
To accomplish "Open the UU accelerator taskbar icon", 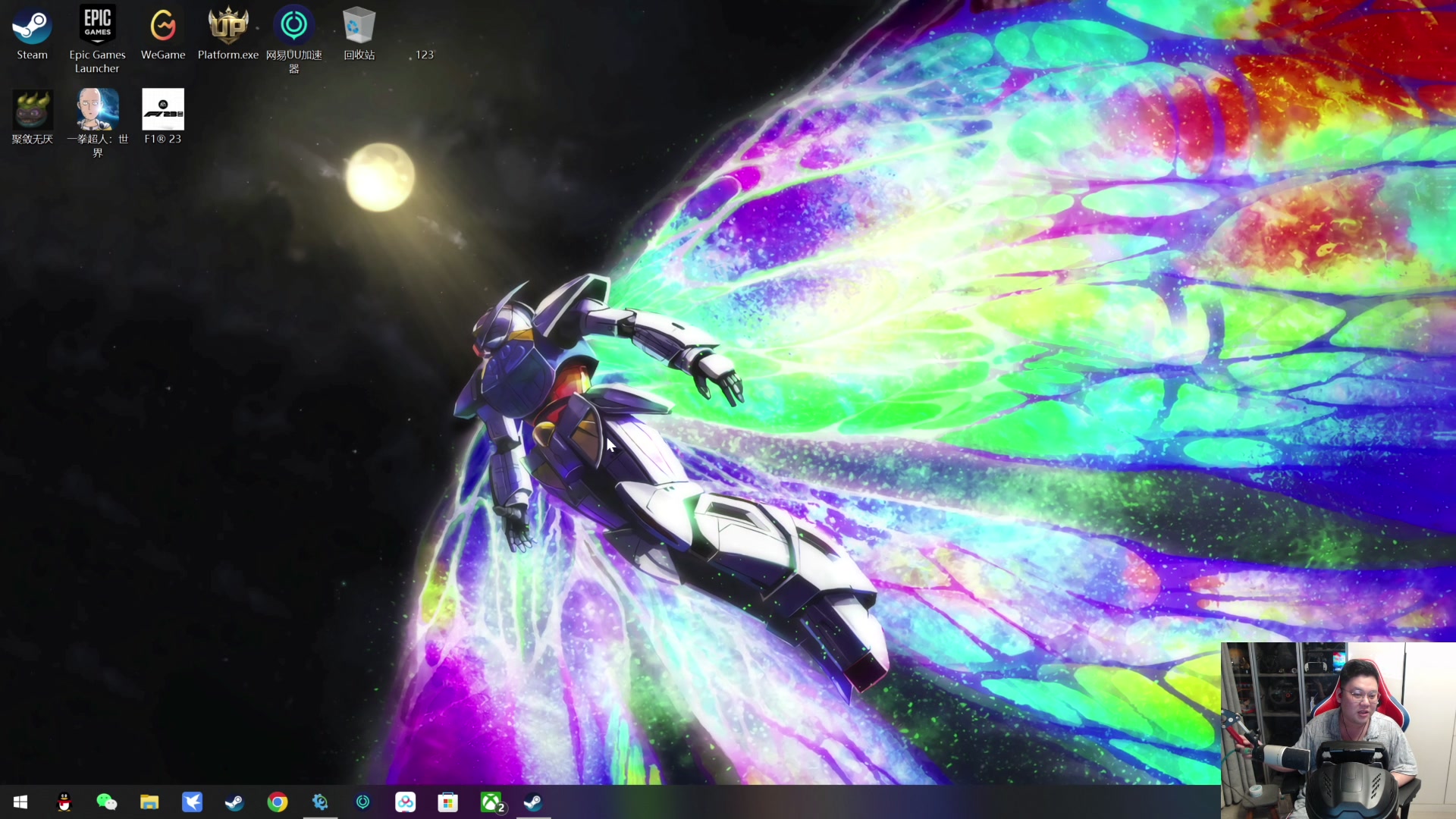I will pos(362,802).
